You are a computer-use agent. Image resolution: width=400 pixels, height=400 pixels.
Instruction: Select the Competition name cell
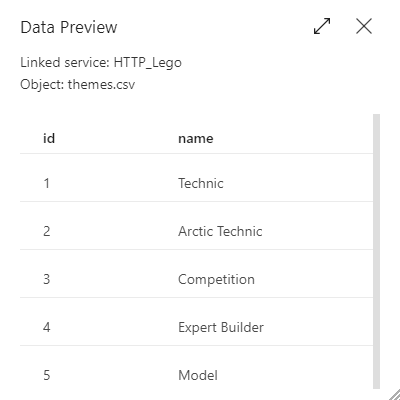click(x=216, y=279)
